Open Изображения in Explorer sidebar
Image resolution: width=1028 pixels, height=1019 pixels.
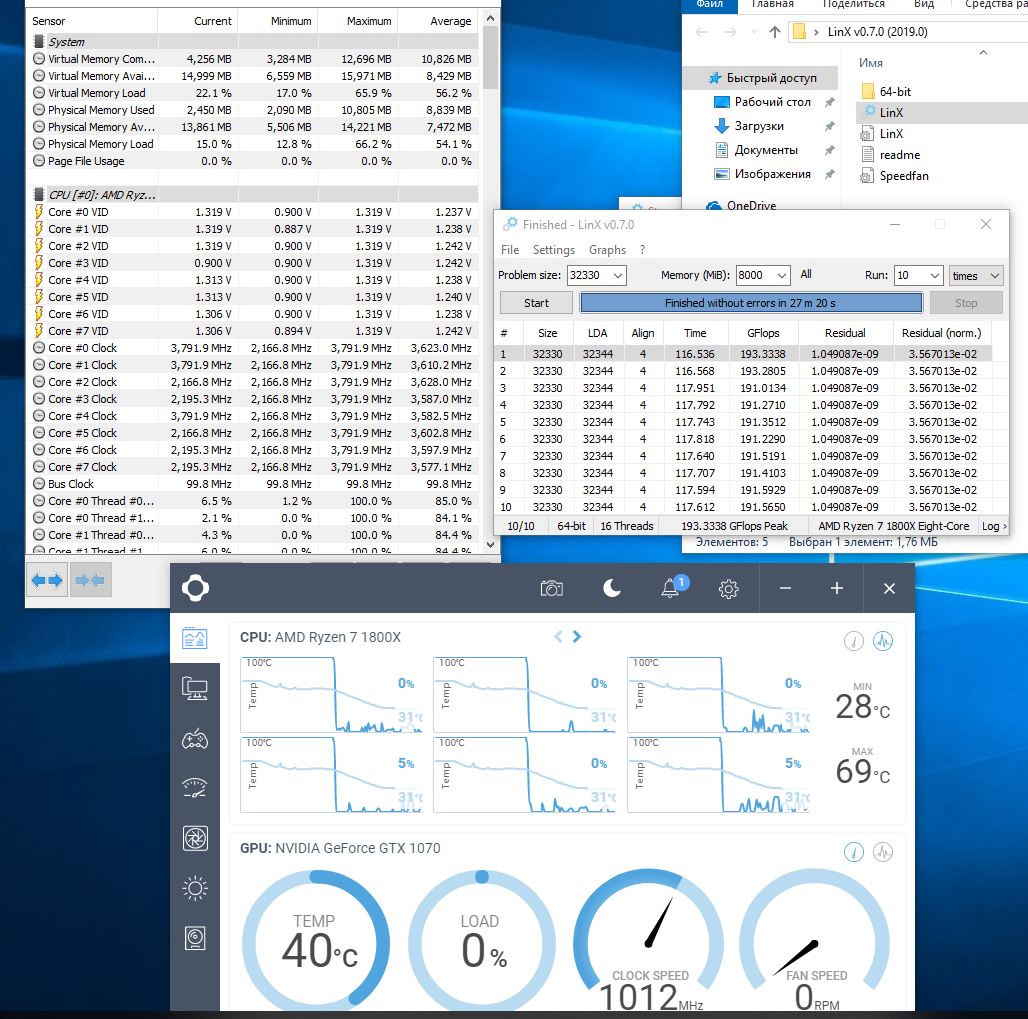tap(762, 174)
